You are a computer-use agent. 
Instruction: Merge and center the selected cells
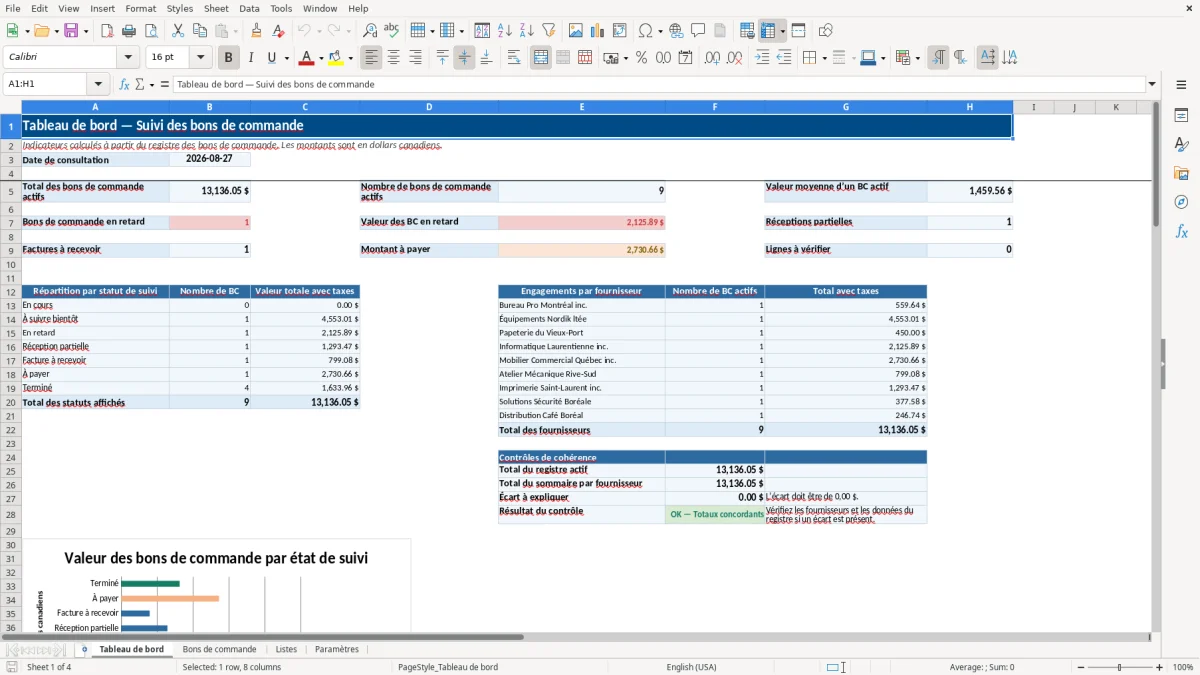click(541, 58)
